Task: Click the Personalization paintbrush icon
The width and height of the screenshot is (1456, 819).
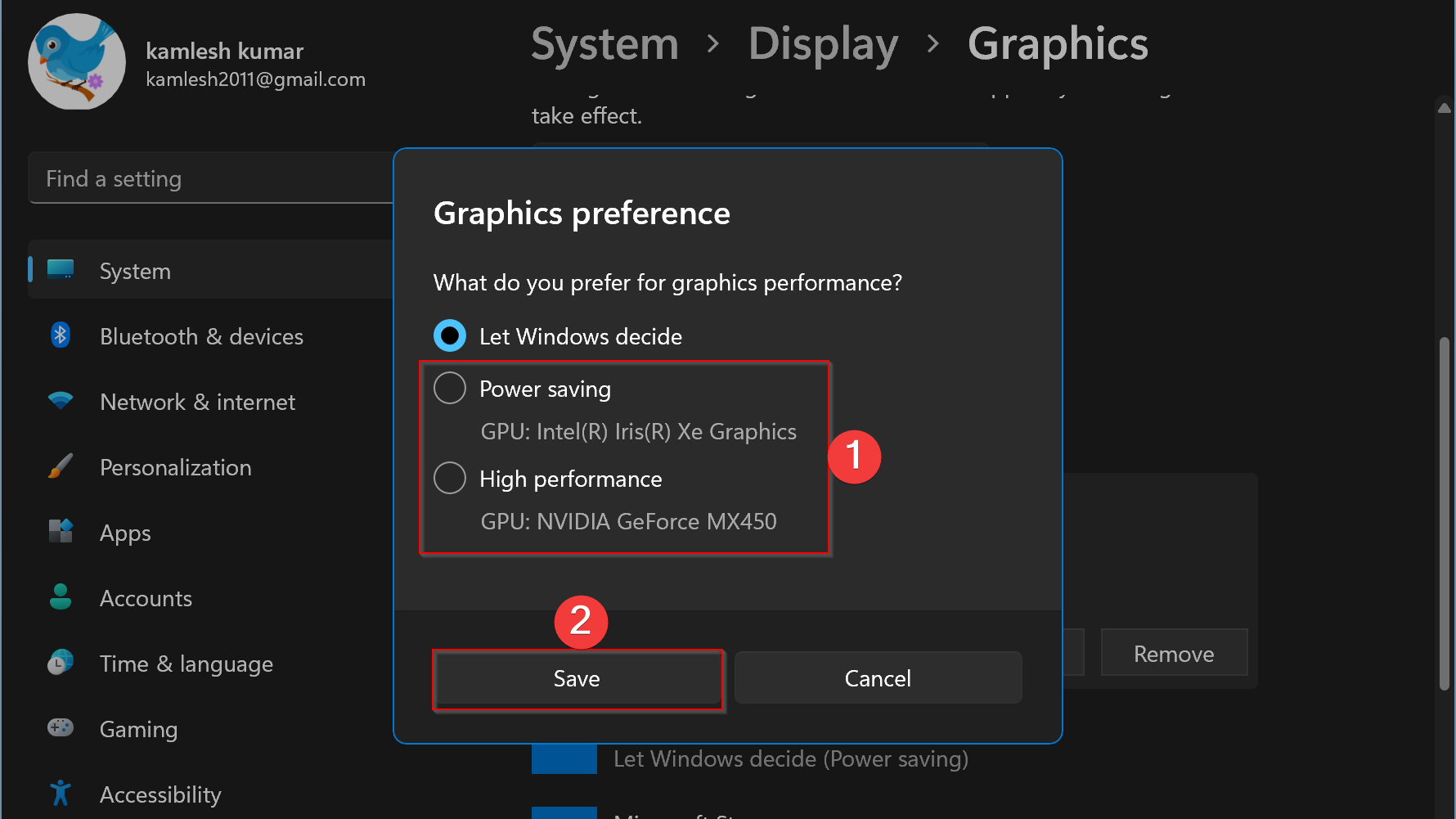Action: tap(61, 466)
